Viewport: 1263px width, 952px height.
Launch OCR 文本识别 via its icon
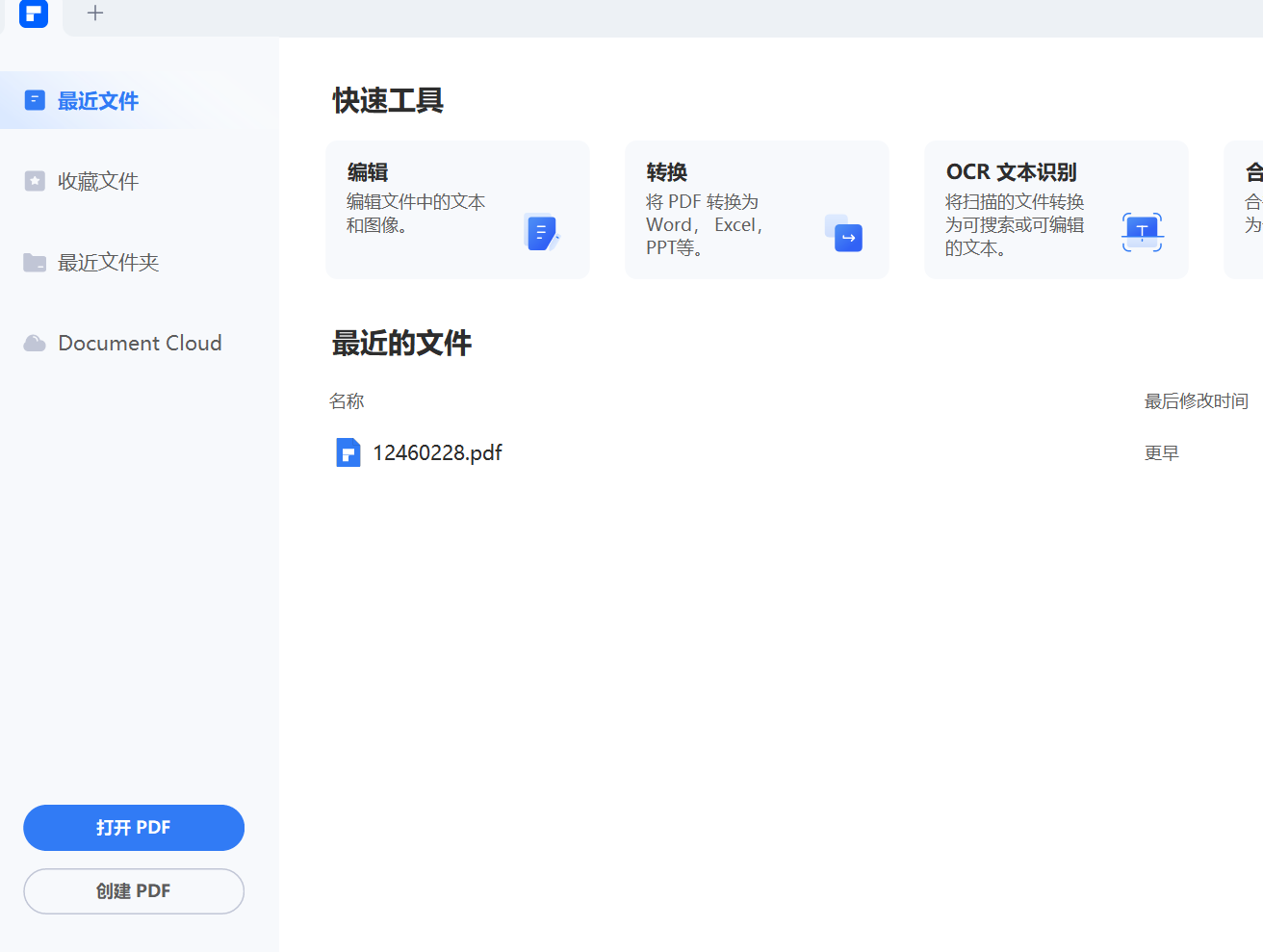[1142, 232]
